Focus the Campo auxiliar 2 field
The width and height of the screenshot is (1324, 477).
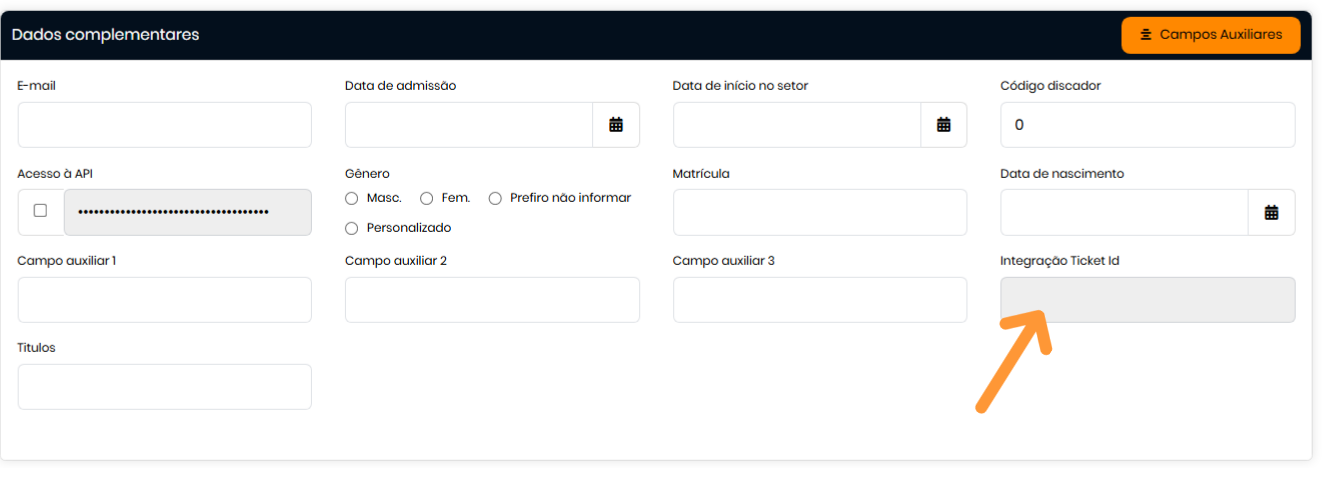pos(492,300)
